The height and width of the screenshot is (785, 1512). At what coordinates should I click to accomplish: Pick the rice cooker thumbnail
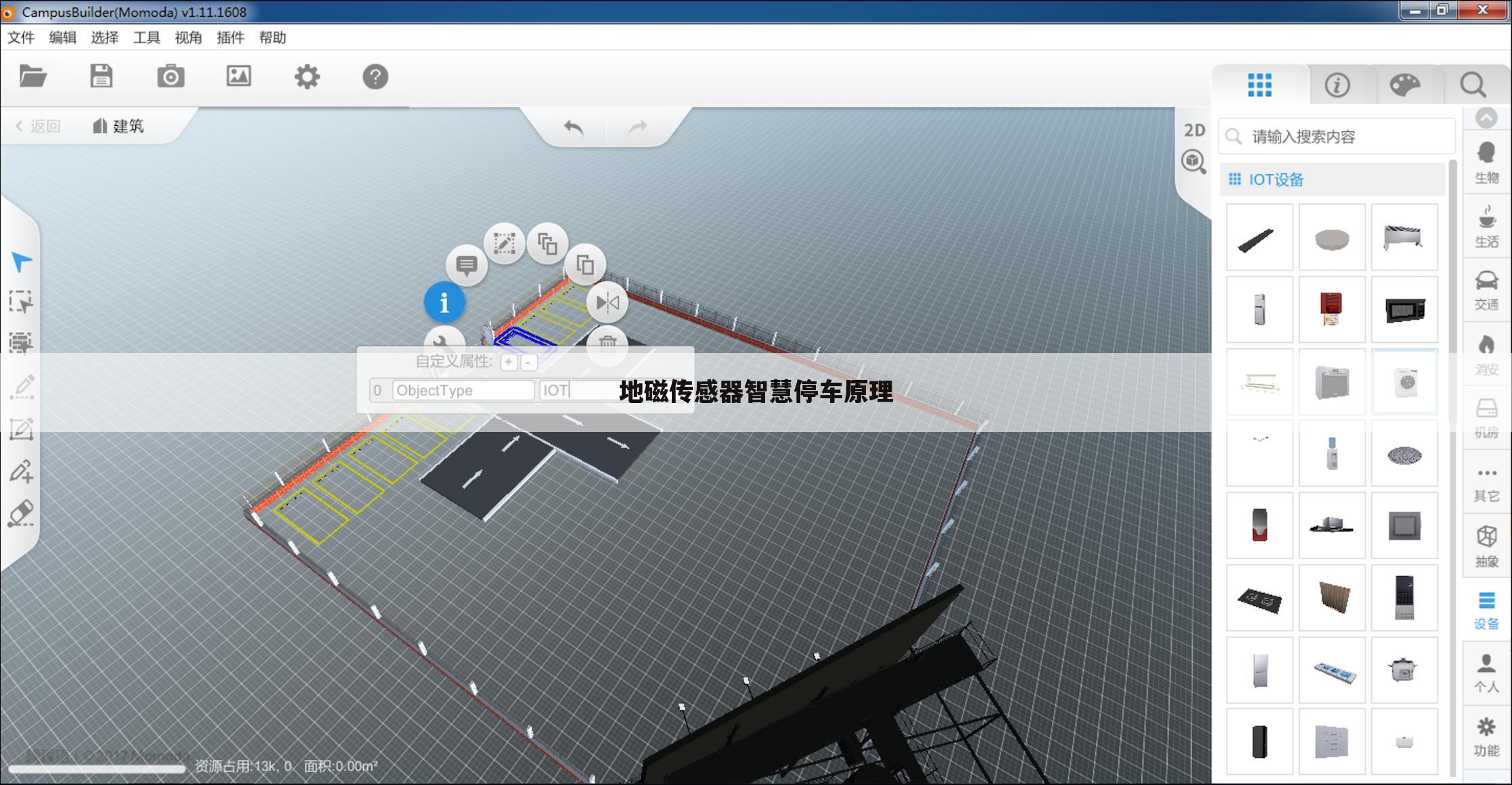[1404, 670]
